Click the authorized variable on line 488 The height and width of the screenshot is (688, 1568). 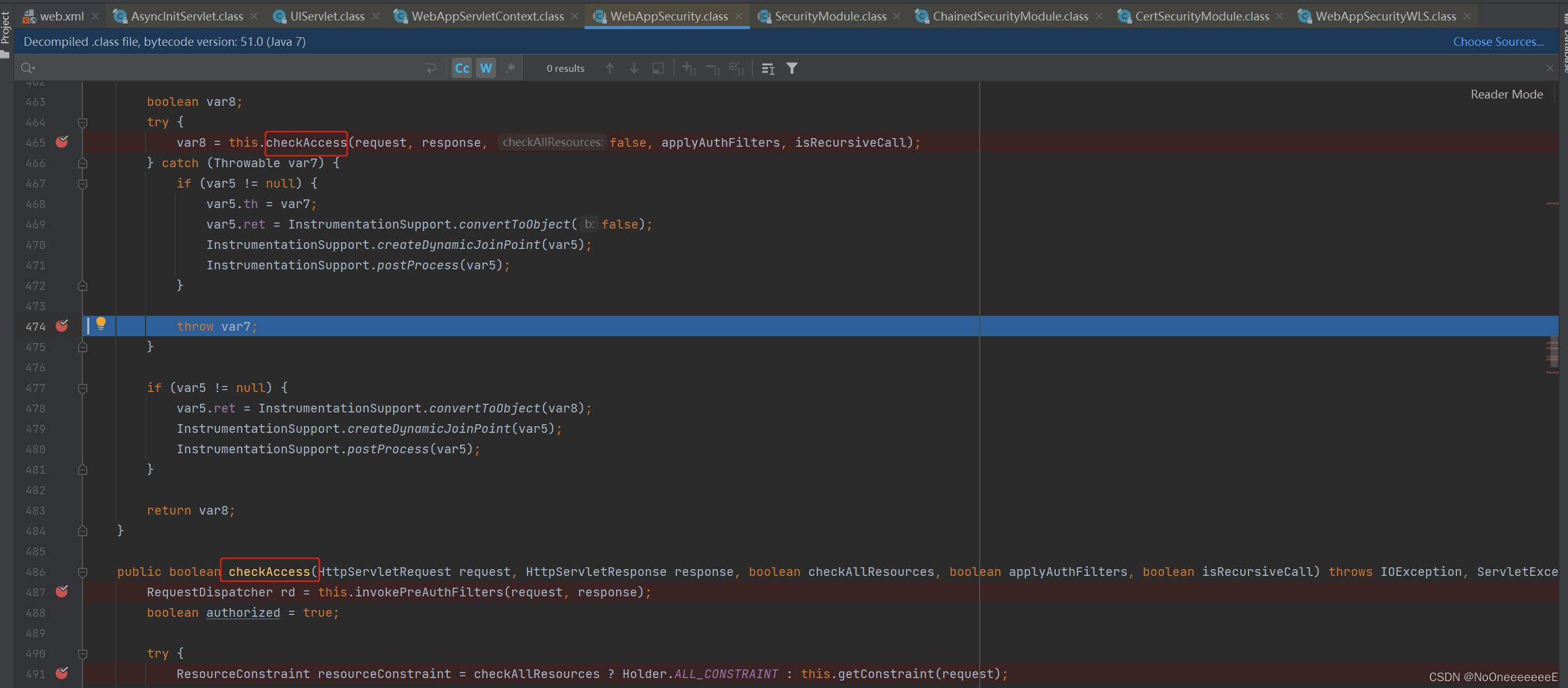point(243,612)
